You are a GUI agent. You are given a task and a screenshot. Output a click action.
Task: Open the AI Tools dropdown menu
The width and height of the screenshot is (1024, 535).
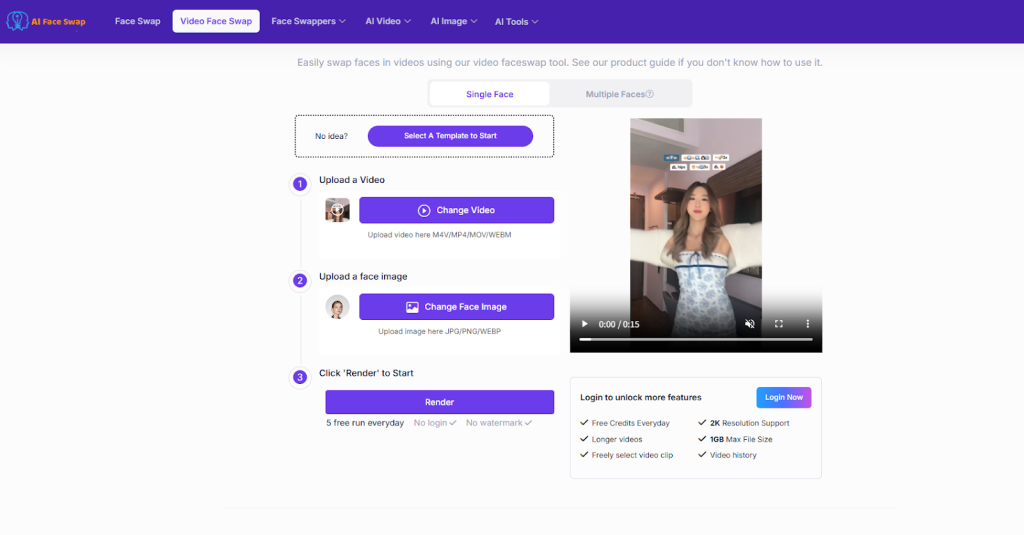pyautogui.click(x=516, y=21)
